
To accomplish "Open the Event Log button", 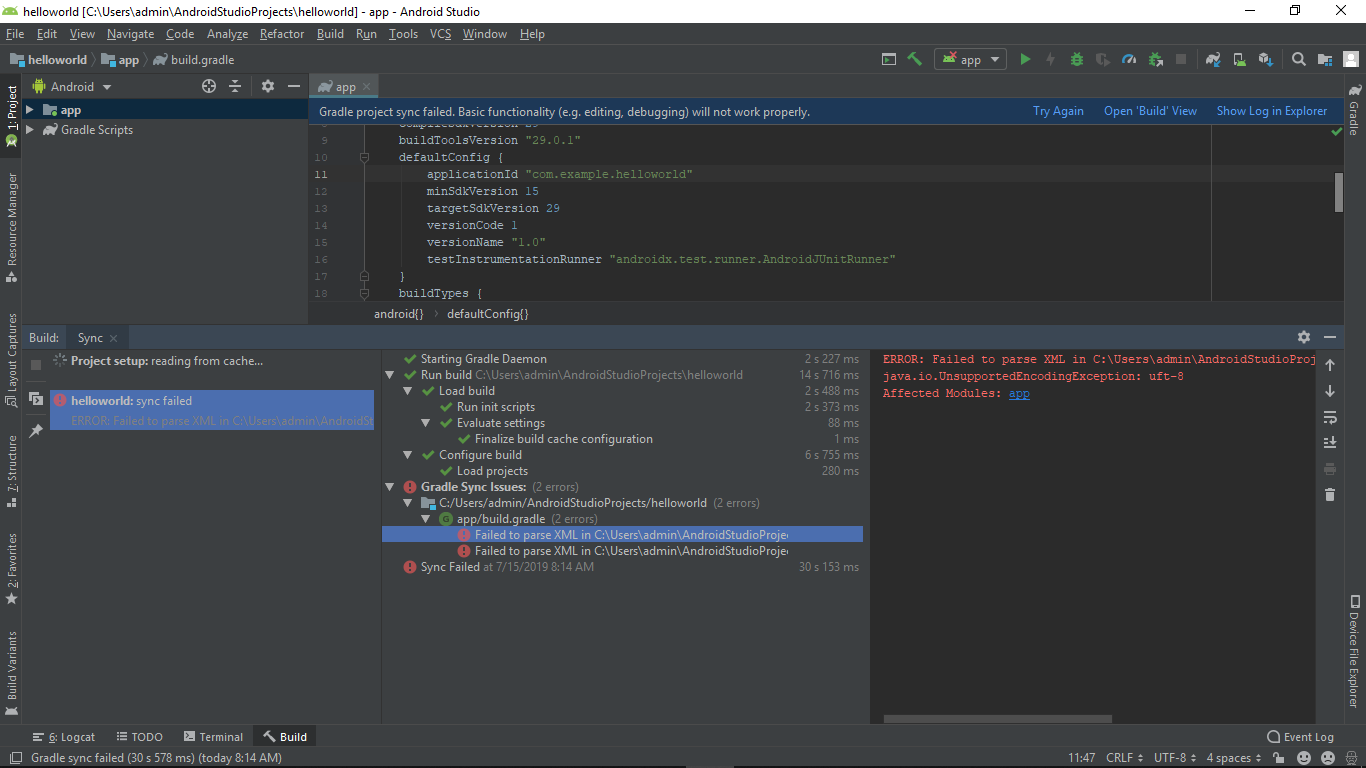I will tap(1300, 737).
